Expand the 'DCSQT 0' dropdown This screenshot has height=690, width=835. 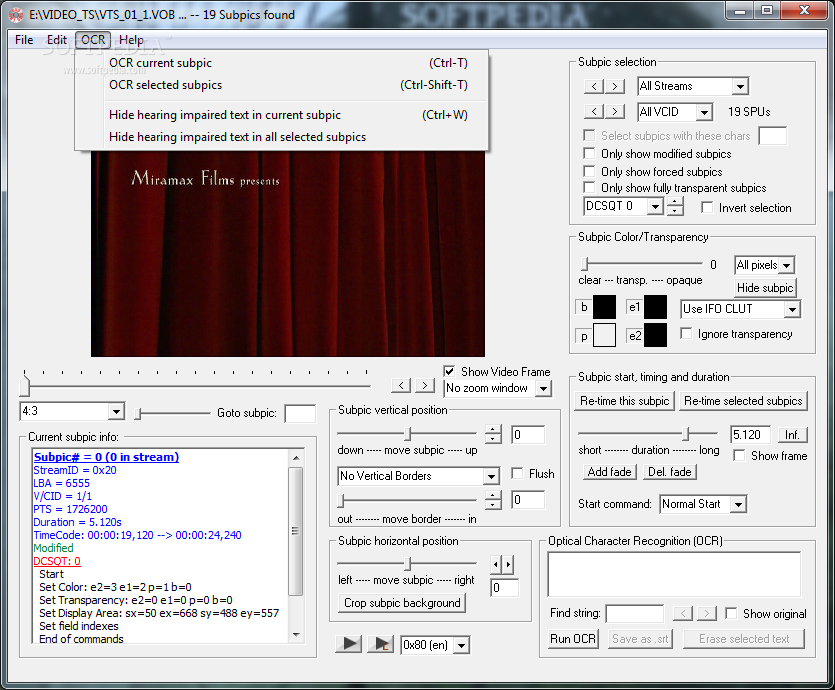pos(656,206)
